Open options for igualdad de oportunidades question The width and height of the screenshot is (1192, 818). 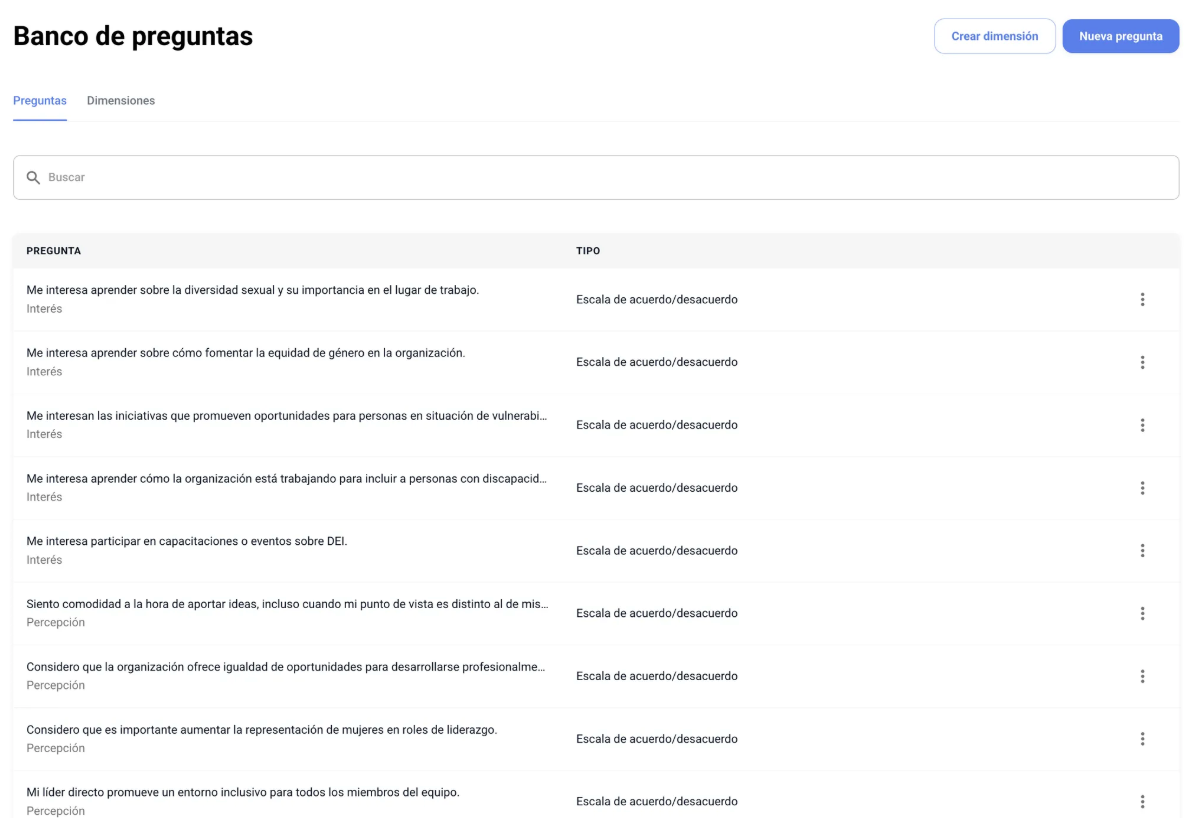pos(1142,676)
